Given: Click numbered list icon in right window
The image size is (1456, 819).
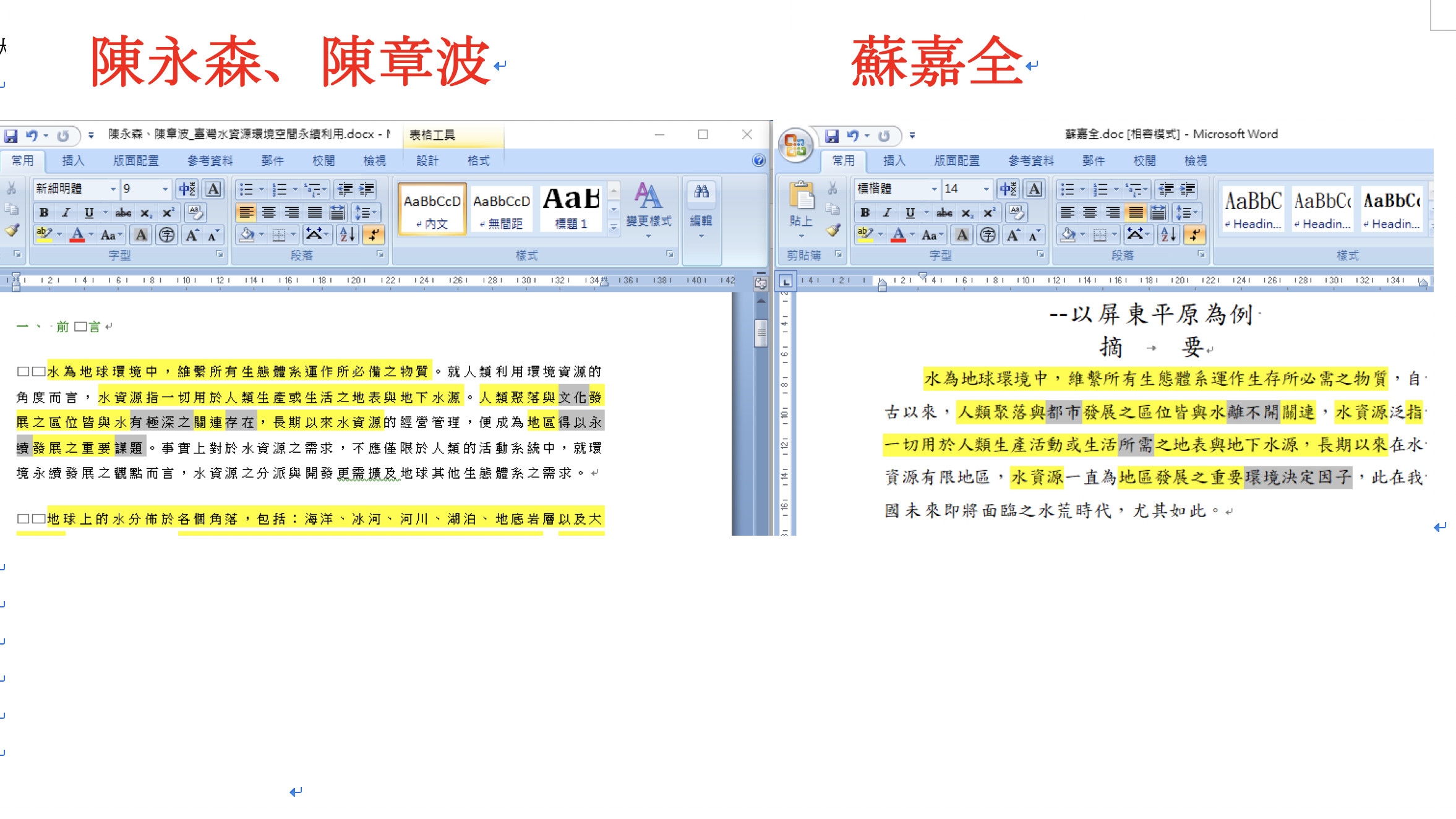Looking at the screenshot, I should click(x=1100, y=189).
